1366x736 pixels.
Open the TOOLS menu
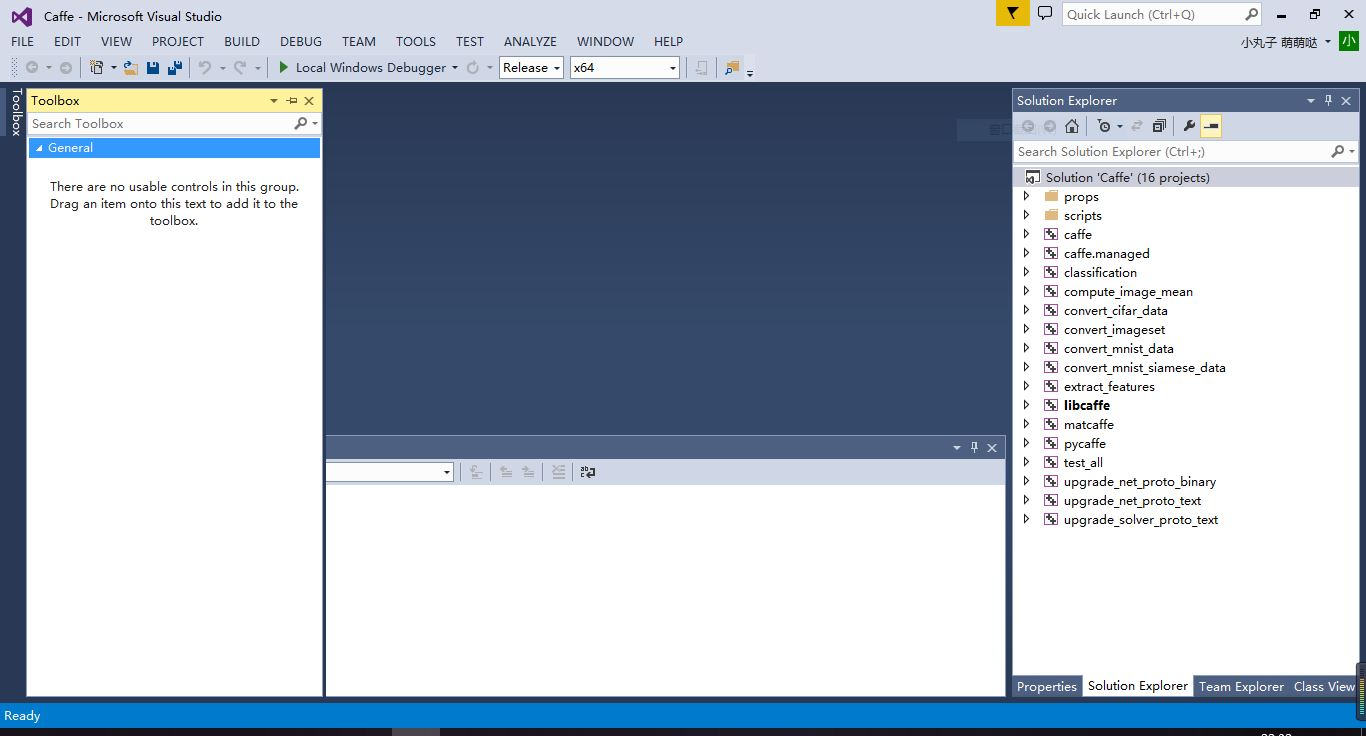(416, 41)
